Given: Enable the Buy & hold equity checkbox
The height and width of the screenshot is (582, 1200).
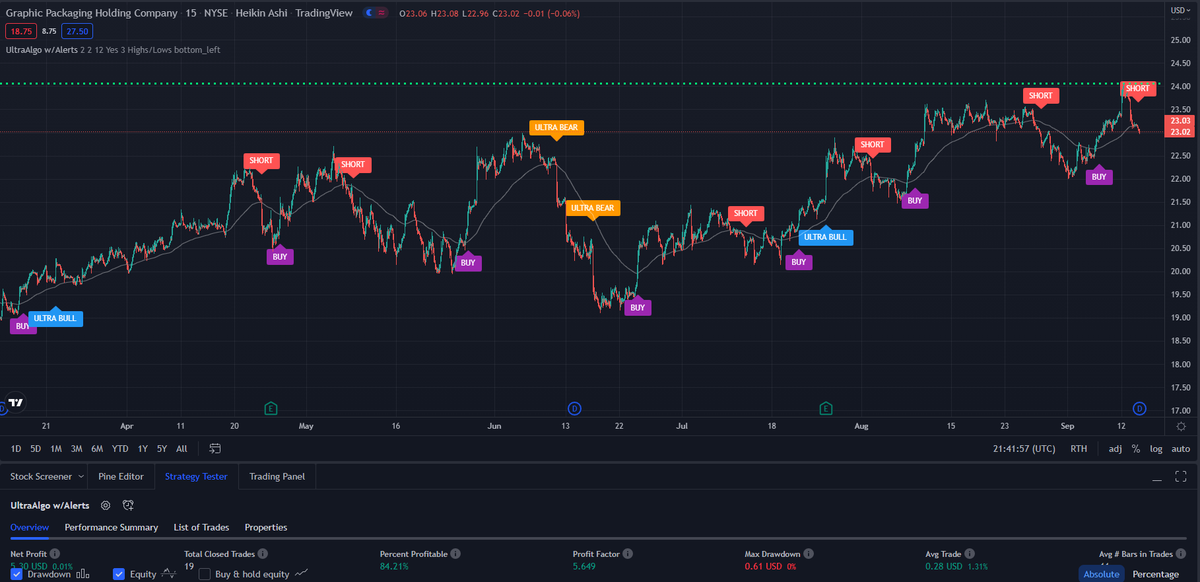Looking at the screenshot, I should click(205, 574).
